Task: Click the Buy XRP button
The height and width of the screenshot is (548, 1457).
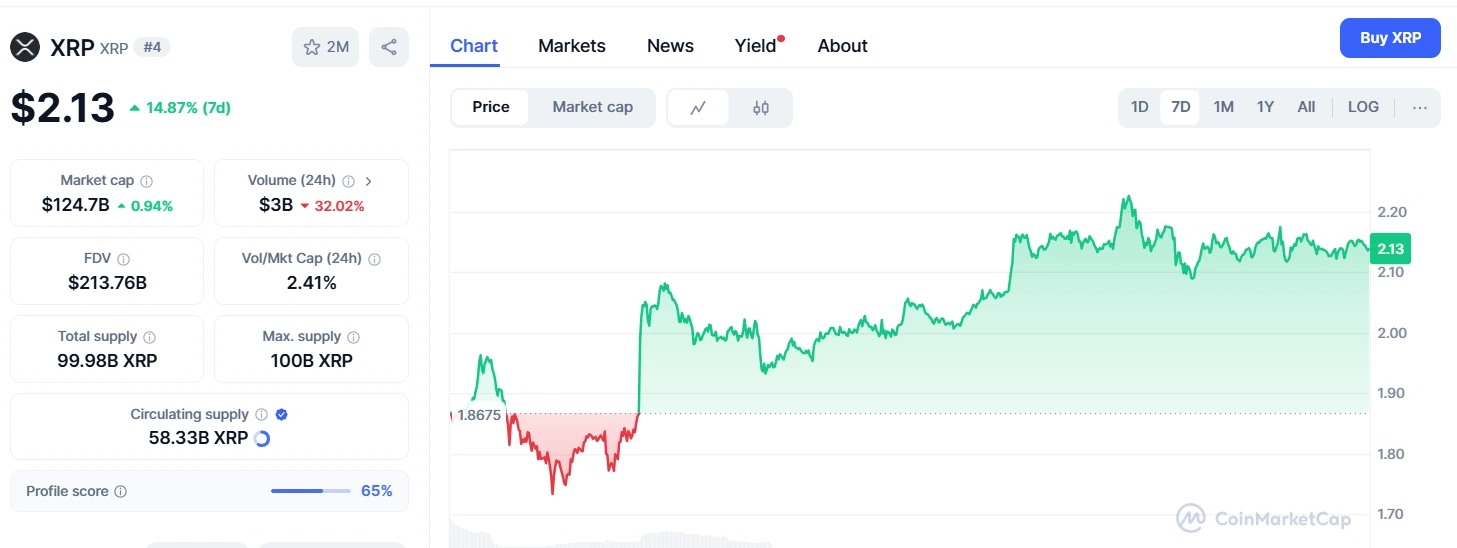Action: [x=1390, y=38]
